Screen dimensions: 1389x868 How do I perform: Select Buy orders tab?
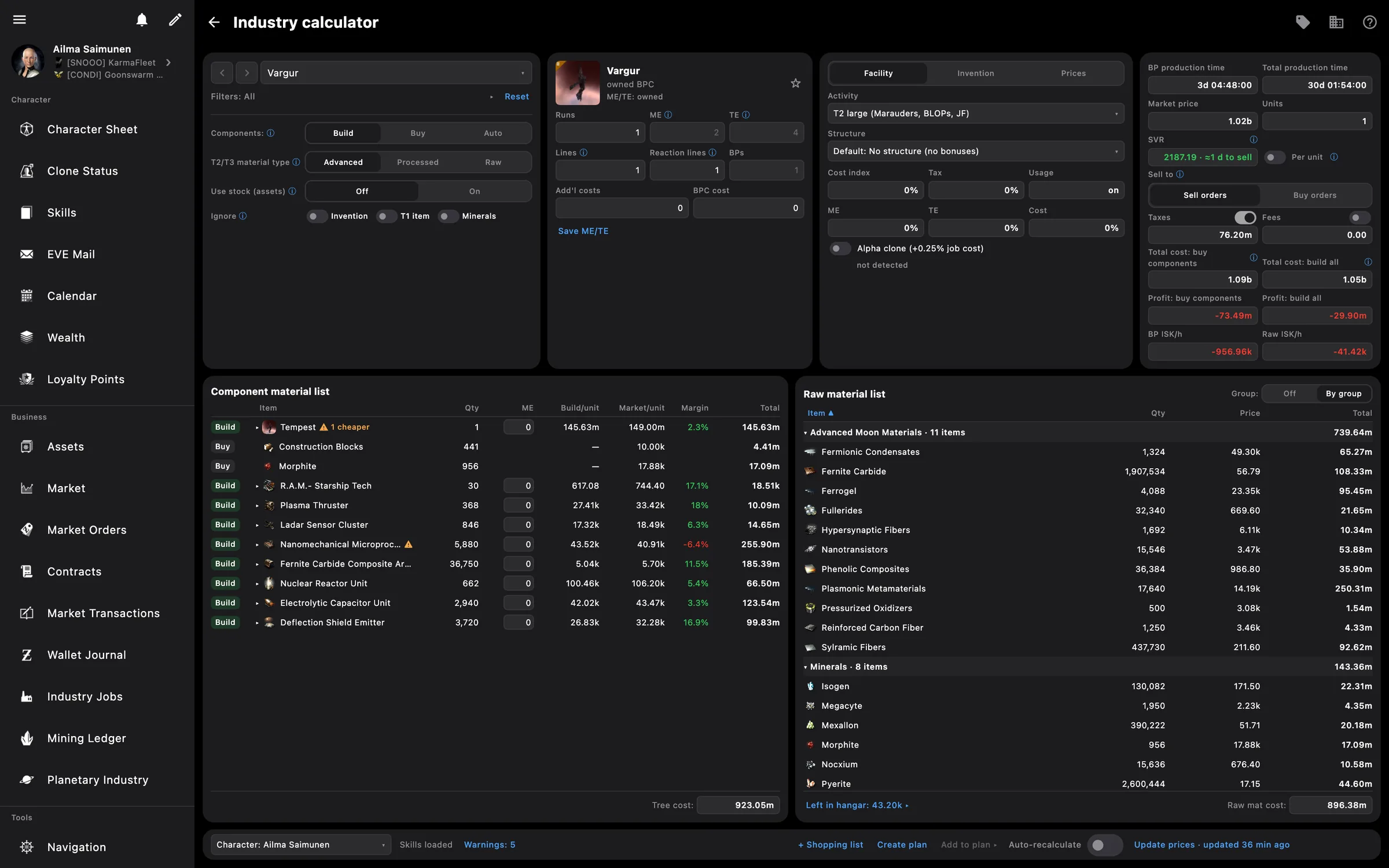(1315, 196)
